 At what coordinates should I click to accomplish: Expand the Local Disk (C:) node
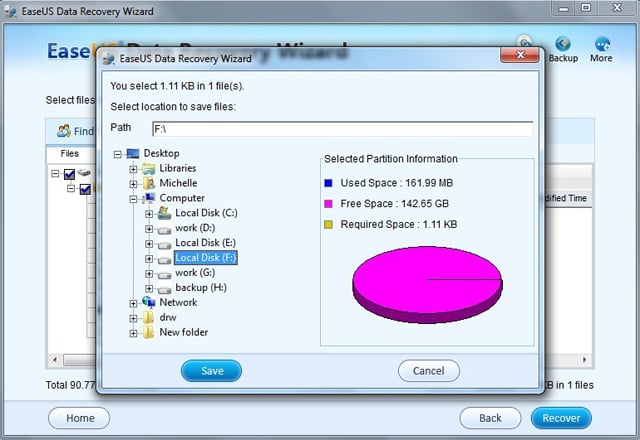pos(149,214)
